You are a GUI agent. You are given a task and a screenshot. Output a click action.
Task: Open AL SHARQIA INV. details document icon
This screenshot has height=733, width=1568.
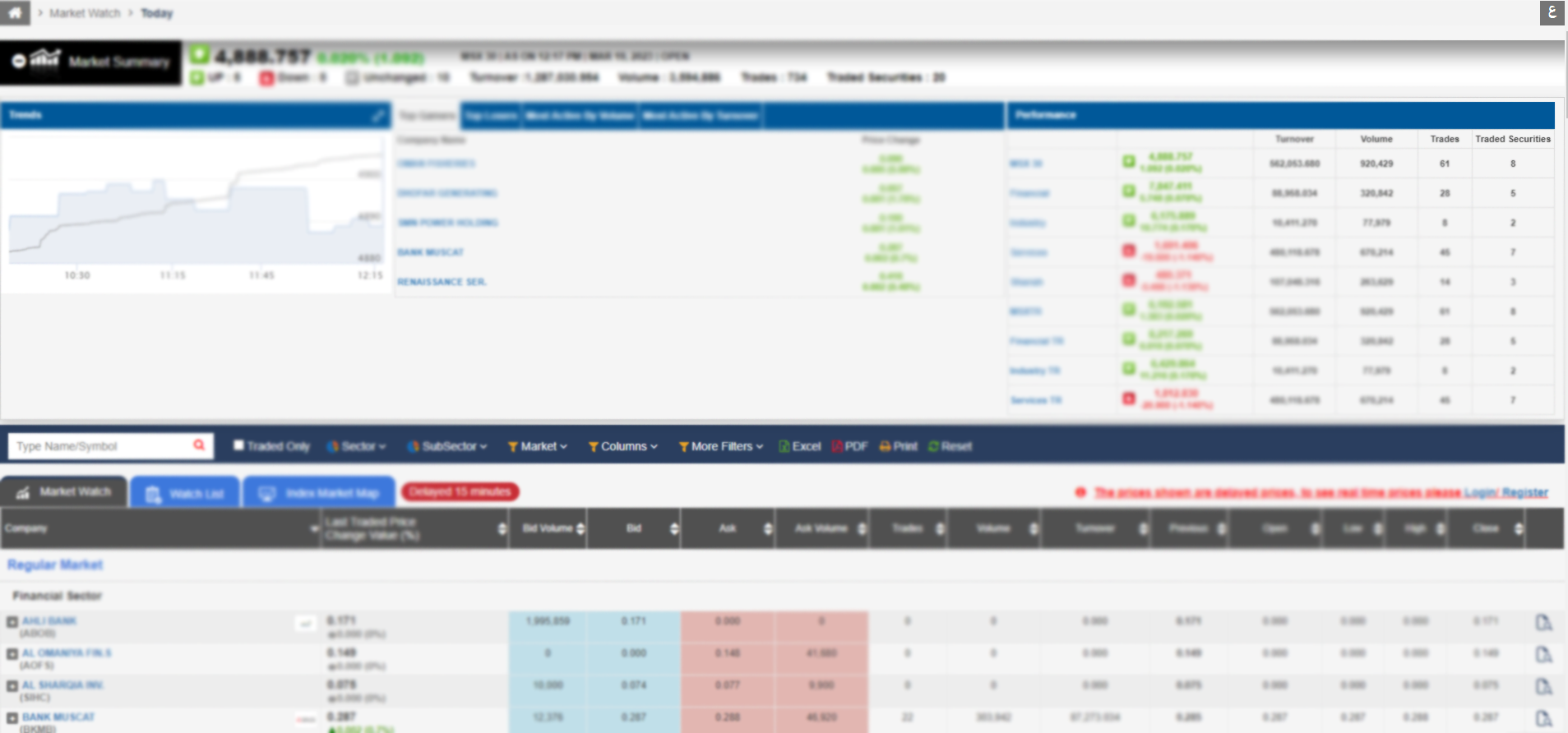(1544, 687)
